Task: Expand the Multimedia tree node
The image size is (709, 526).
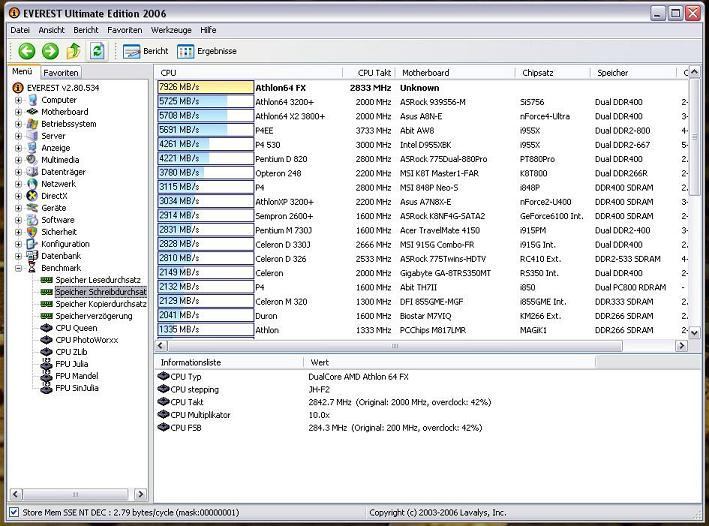Action: (x=19, y=160)
